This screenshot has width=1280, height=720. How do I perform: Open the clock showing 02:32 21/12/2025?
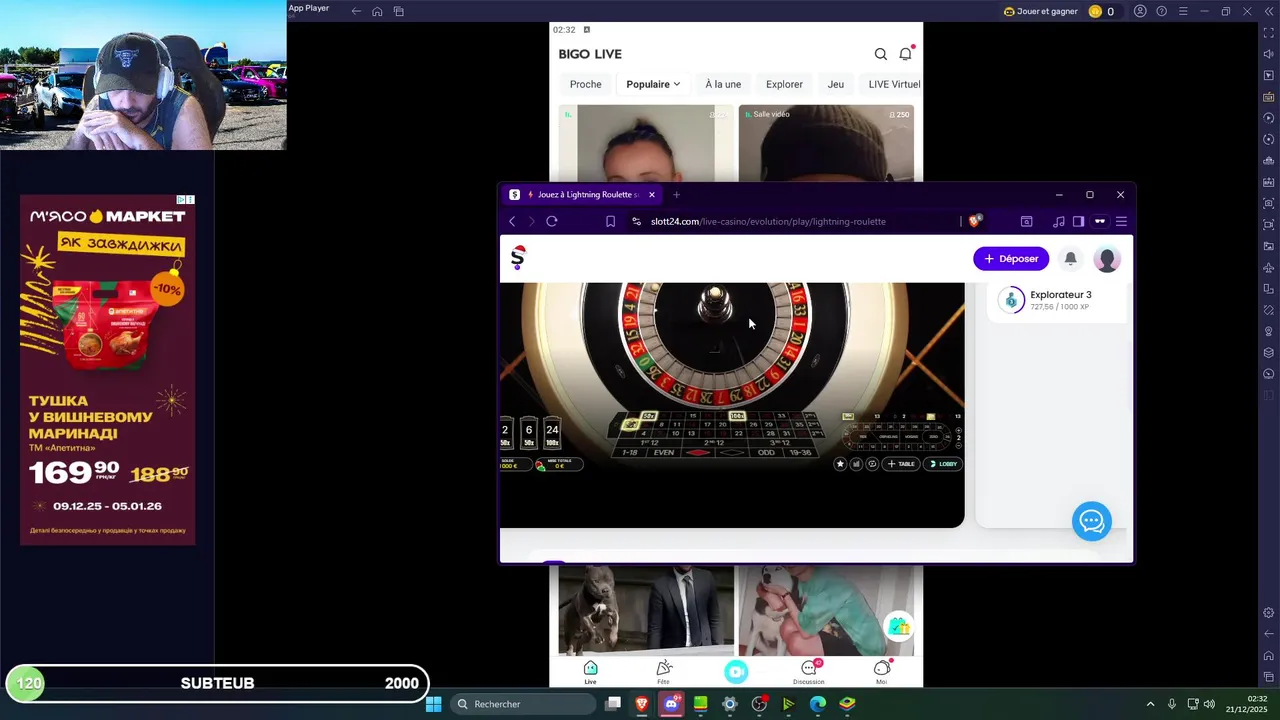click(1245, 704)
